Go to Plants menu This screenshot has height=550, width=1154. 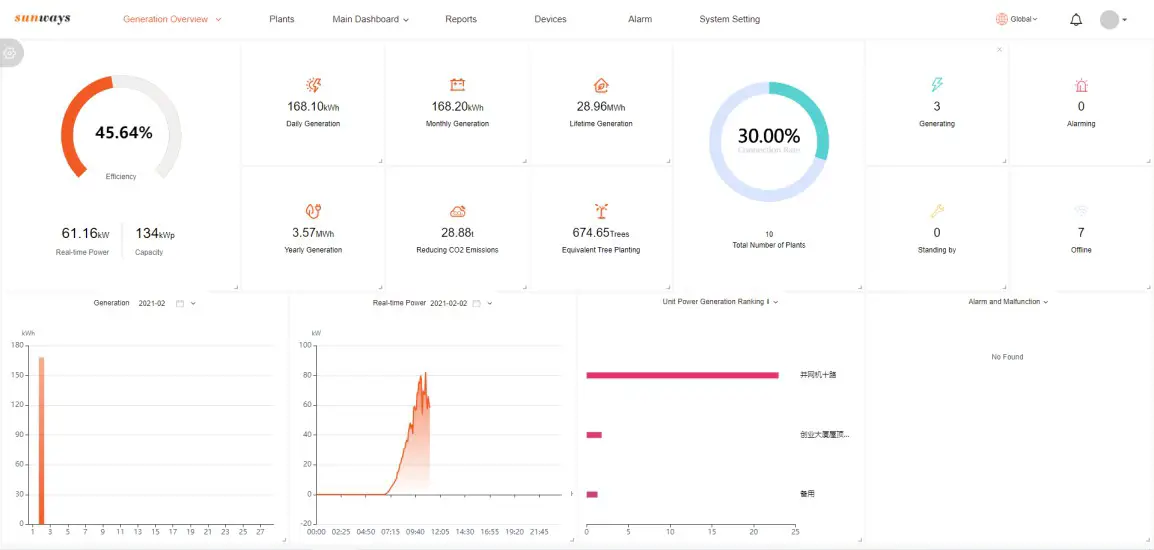point(282,19)
